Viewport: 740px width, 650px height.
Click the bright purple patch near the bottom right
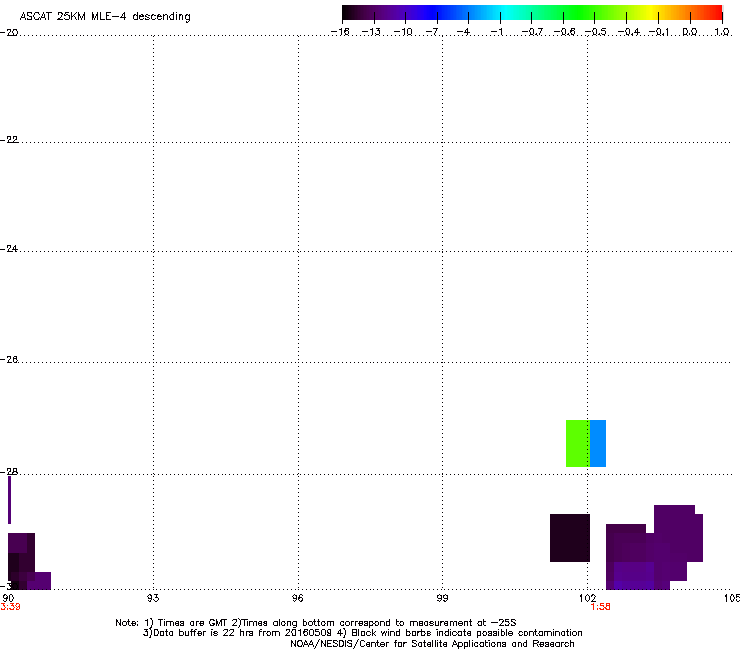(x=634, y=575)
